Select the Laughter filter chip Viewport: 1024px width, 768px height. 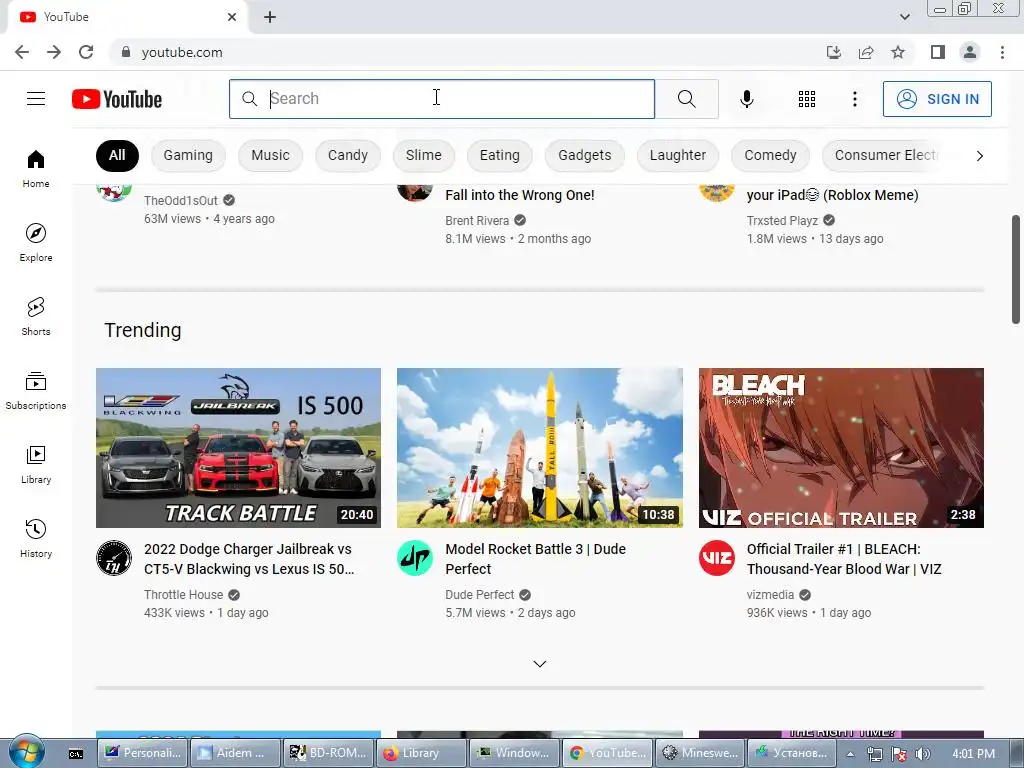[678, 155]
